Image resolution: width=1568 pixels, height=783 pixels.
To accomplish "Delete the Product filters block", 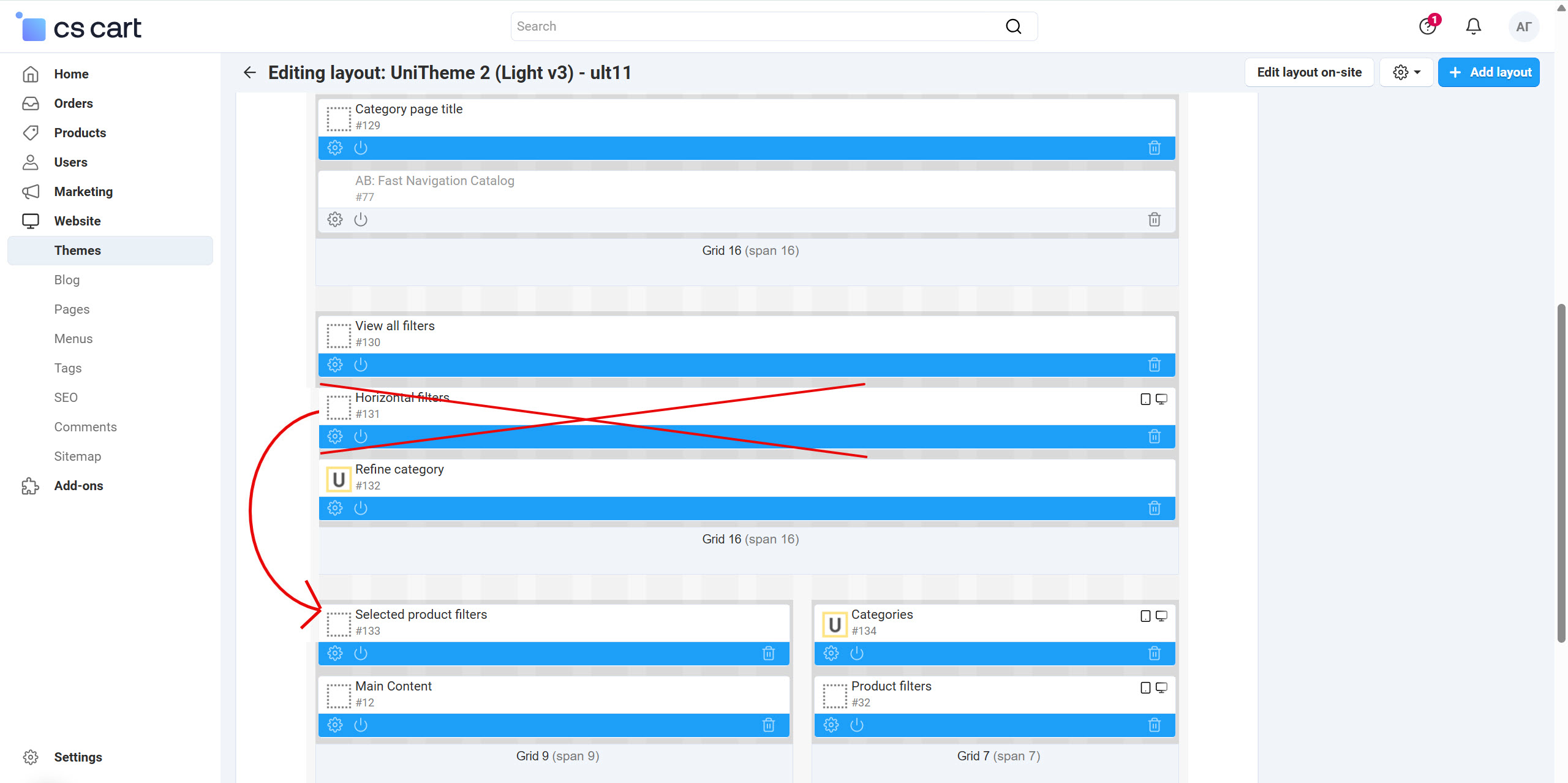I will [1154, 725].
